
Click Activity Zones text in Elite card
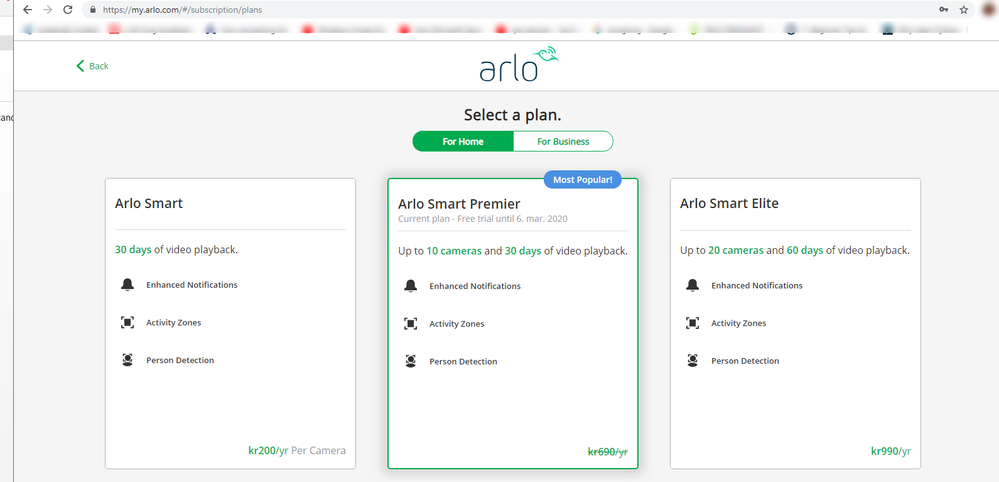click(739, 323)
